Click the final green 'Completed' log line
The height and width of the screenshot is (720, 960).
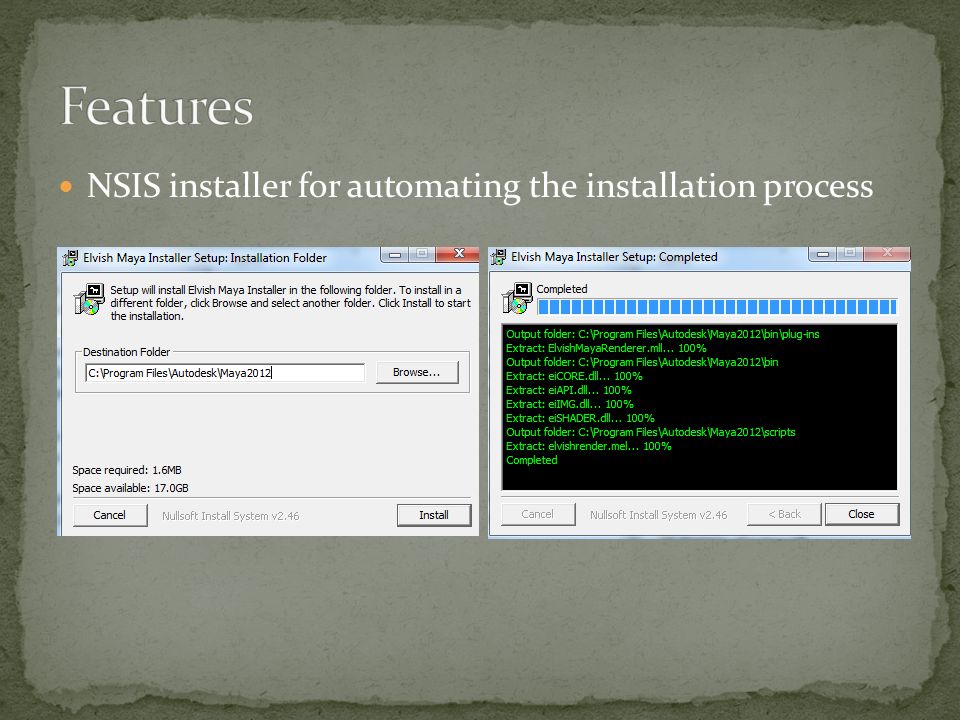pyautogui.click(x=532, y=460)
